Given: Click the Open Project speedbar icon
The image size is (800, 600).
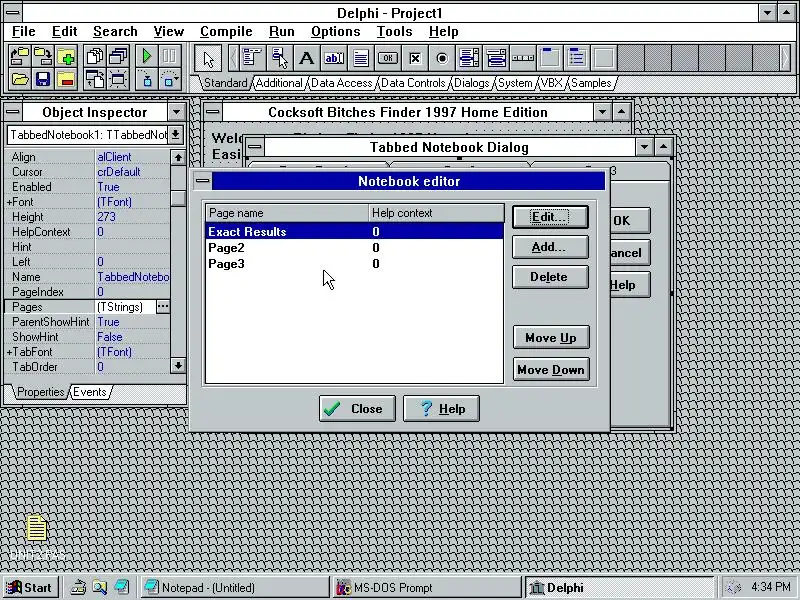Looking at the screenshot, I should (x=19, y=56).
